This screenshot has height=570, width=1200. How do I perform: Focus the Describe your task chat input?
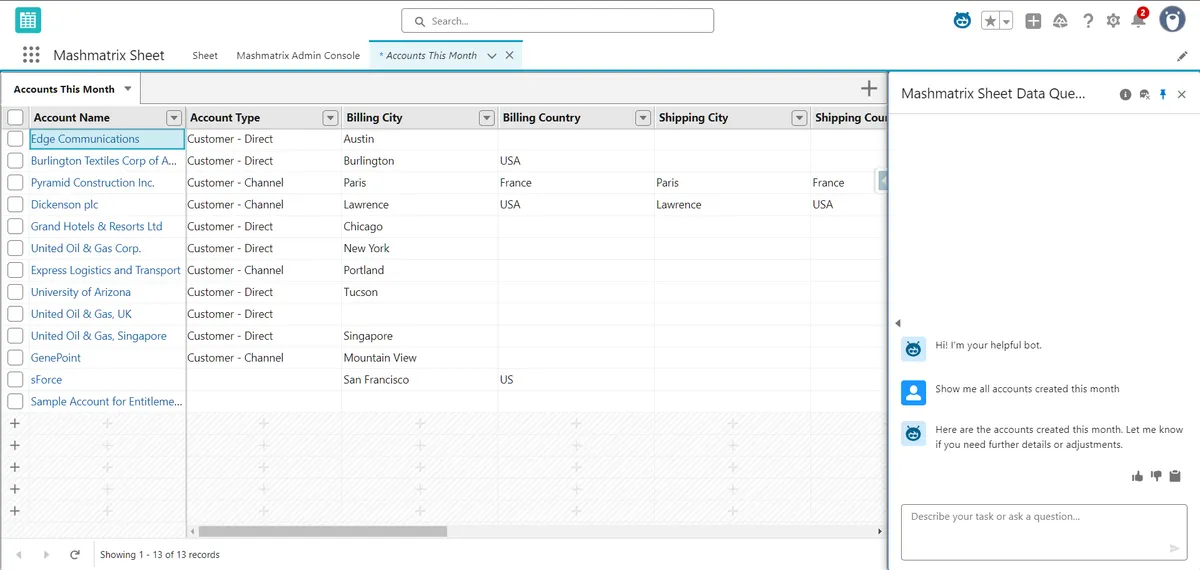coord(1042,531)
